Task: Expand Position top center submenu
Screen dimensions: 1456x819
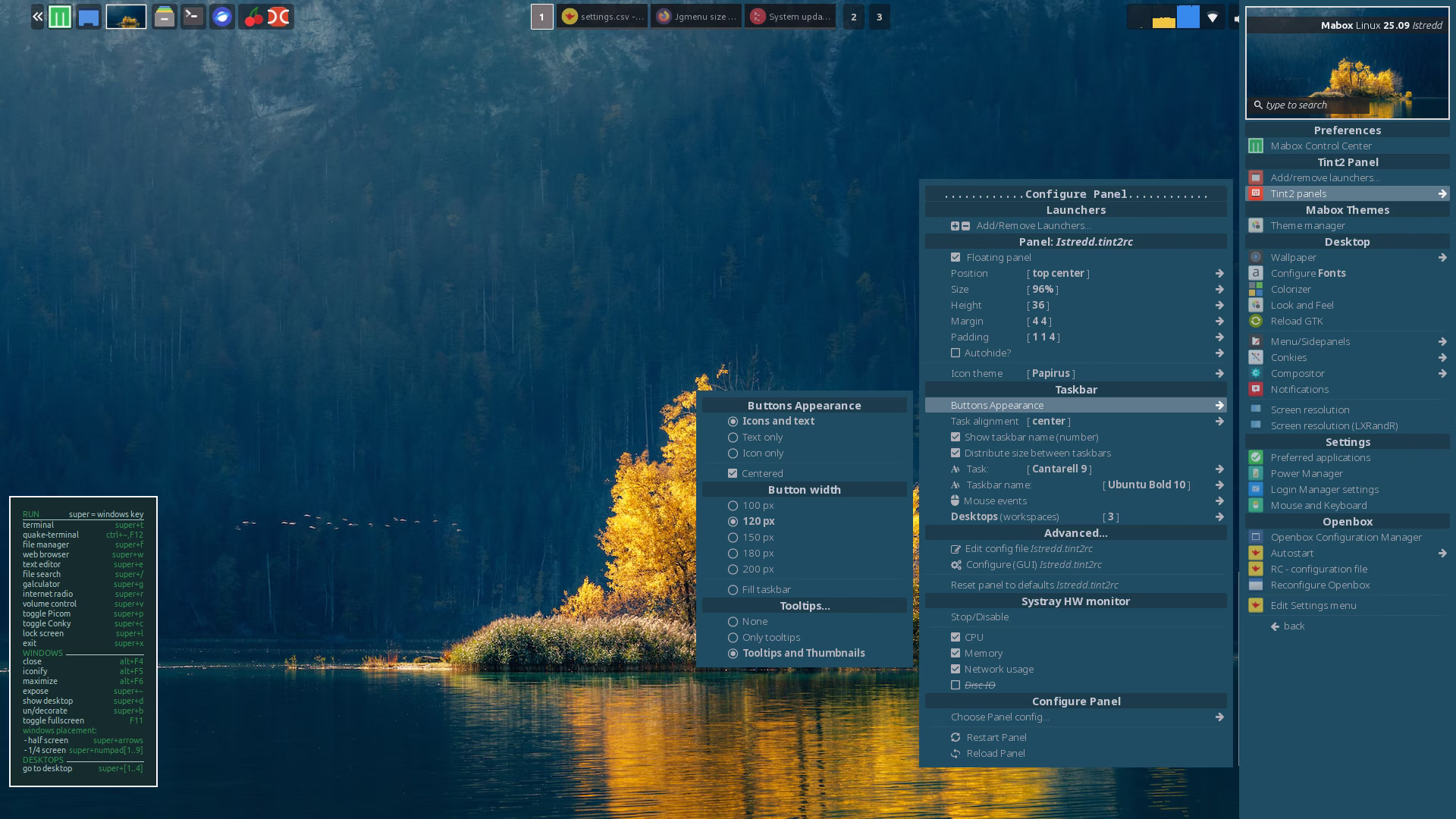Action: (x=1219, y=273)
